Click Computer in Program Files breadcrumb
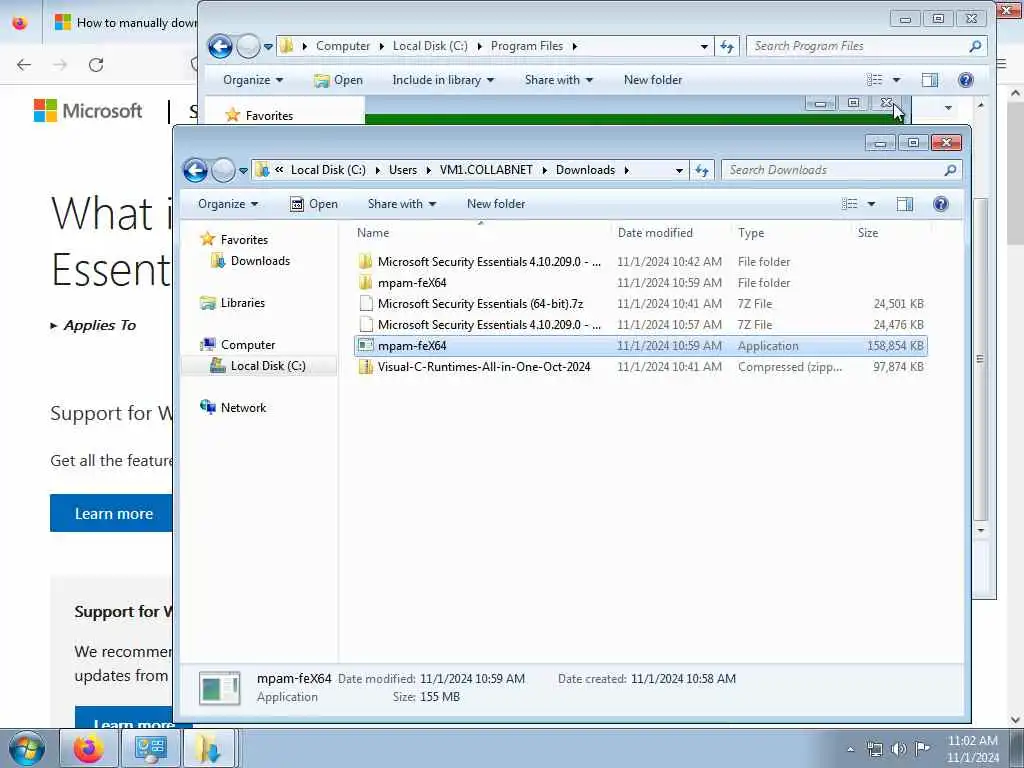The height and width of the screenshot is (768, 1024). pyautogui.click(x=343, y=46)
